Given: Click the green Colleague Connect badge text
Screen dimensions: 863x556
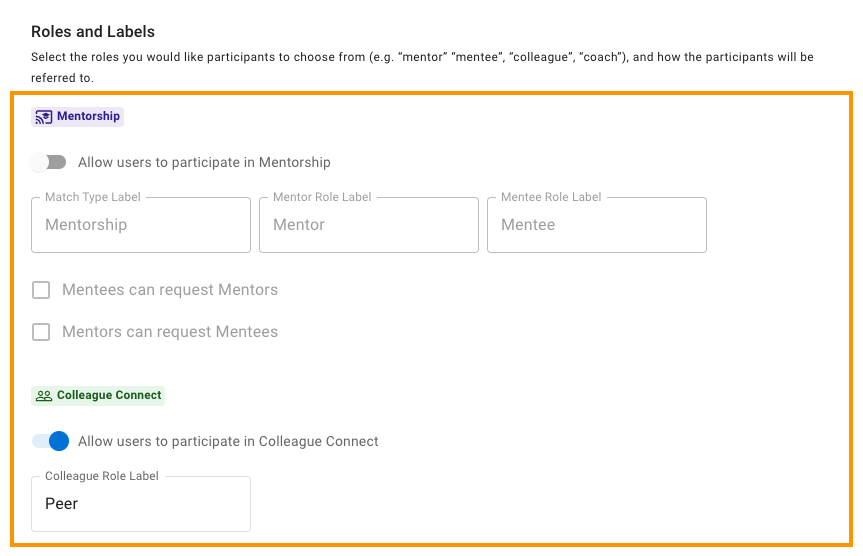Looking at the screenshot, I should [x=109, y=395].
